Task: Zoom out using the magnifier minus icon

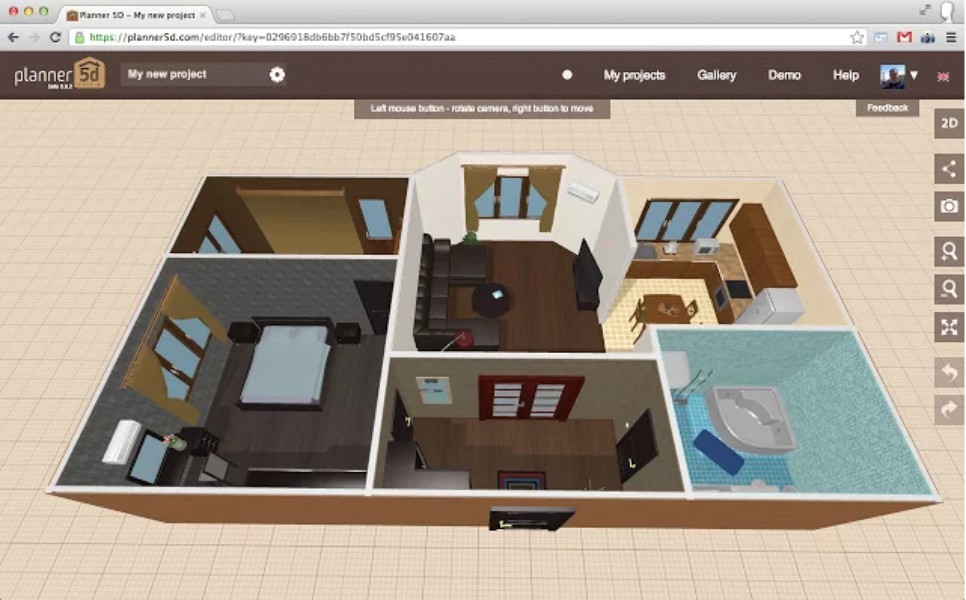Action: pyautogui.click(x=948, y=289)
